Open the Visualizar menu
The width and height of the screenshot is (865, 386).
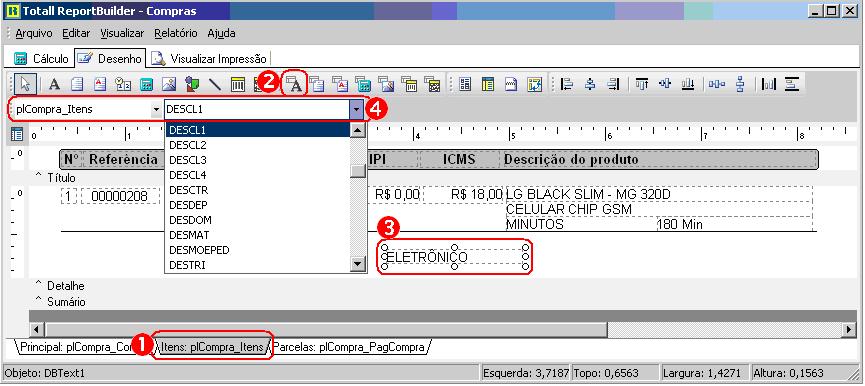click(x=122, y=33)
